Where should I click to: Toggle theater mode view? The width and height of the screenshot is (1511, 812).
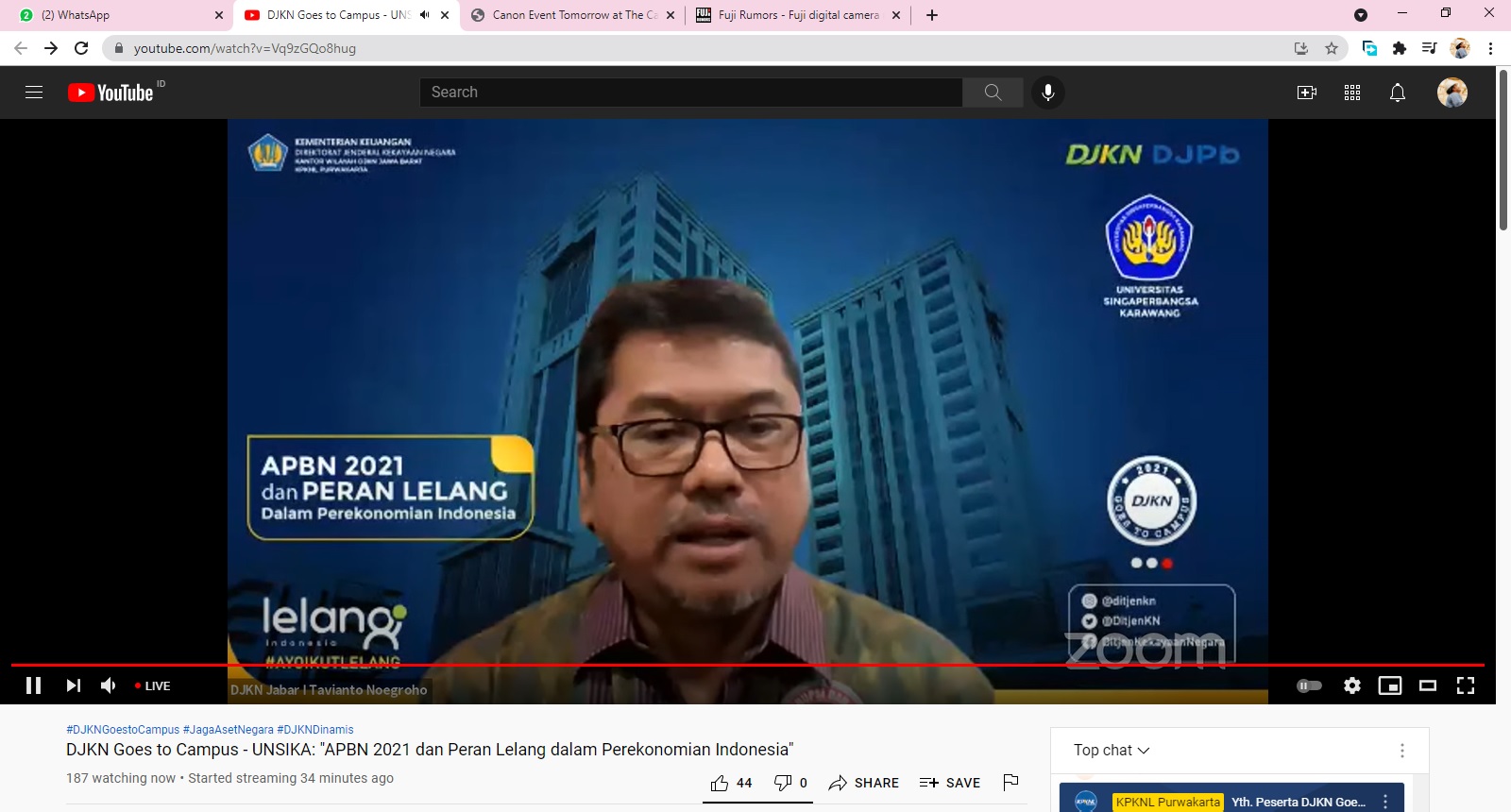pos(1428,685)
